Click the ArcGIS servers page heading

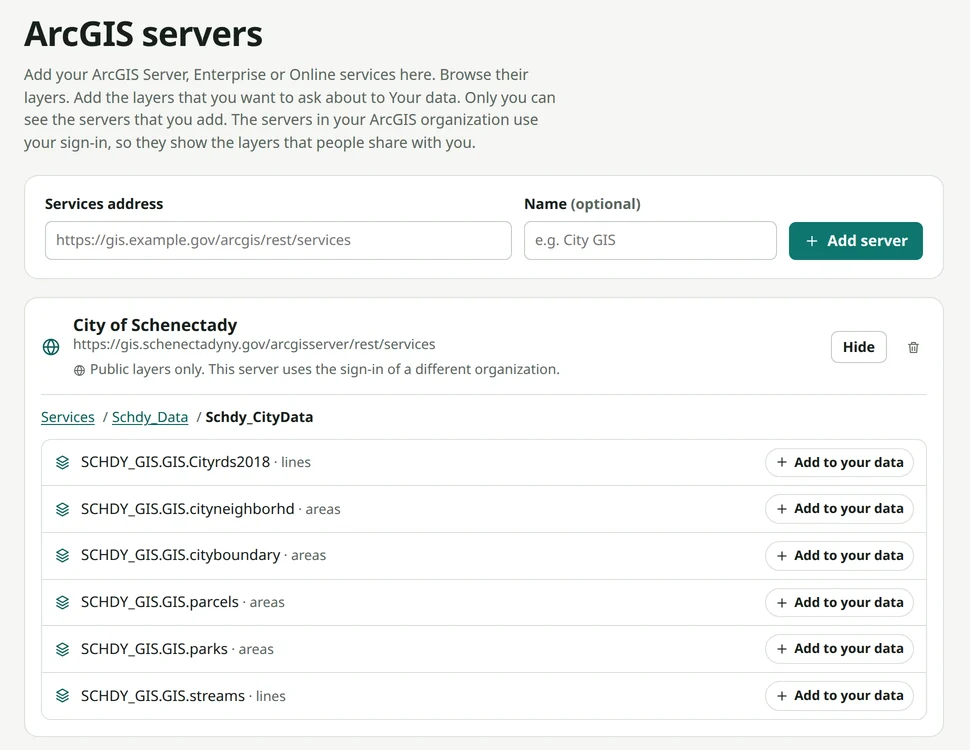143,34
